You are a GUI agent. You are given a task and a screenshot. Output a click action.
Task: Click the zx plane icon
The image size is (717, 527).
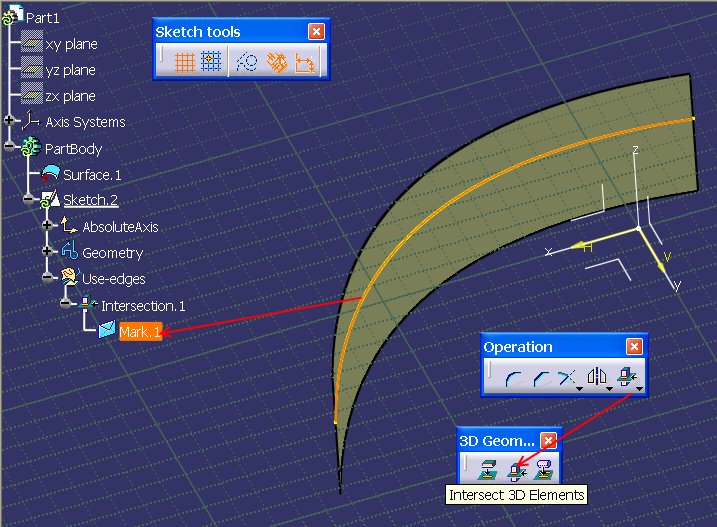[32, 94]
